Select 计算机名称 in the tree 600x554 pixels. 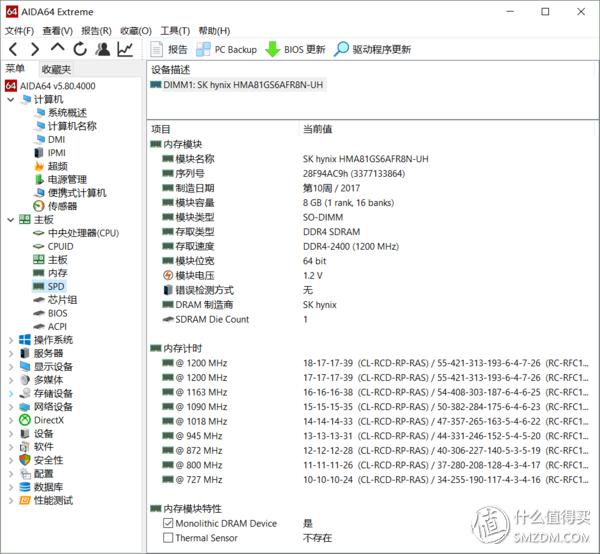(65, 126)
